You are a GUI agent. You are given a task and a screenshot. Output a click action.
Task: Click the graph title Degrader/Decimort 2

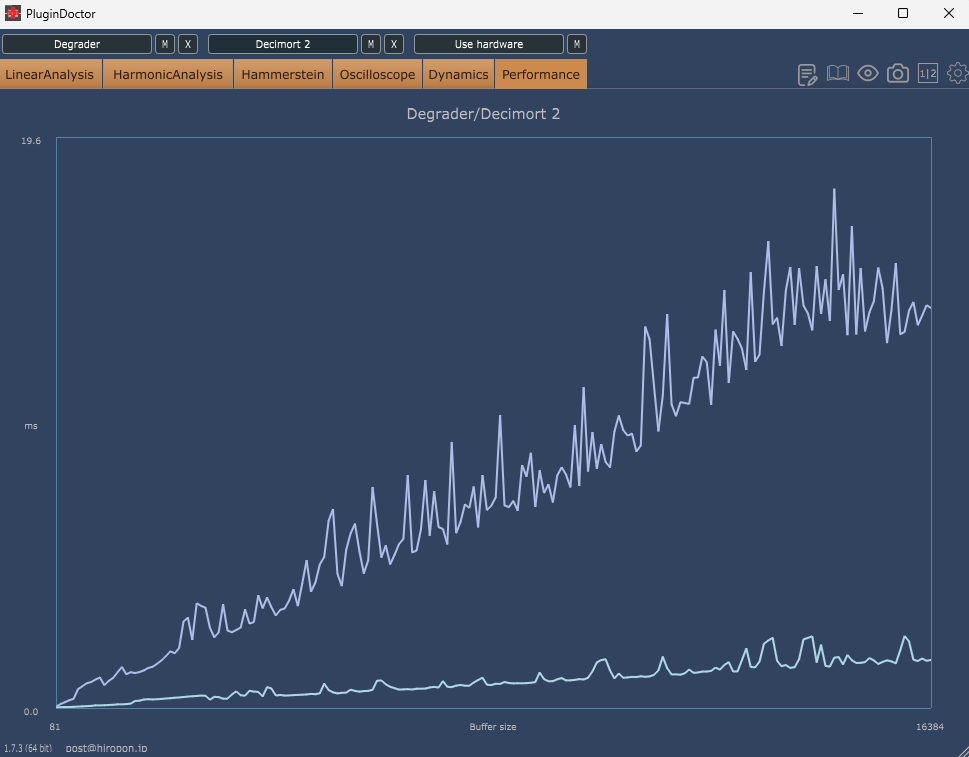483,114
